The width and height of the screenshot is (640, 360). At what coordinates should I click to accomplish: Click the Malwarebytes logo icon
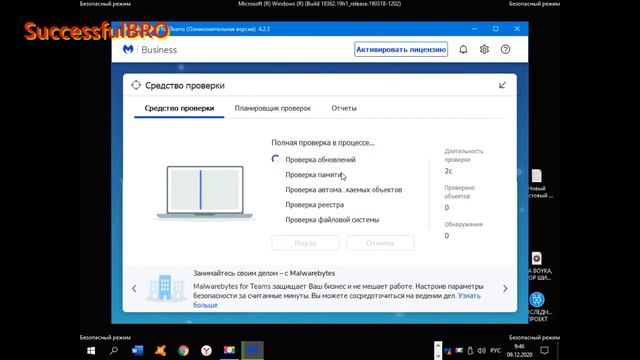tap(128, 49)
